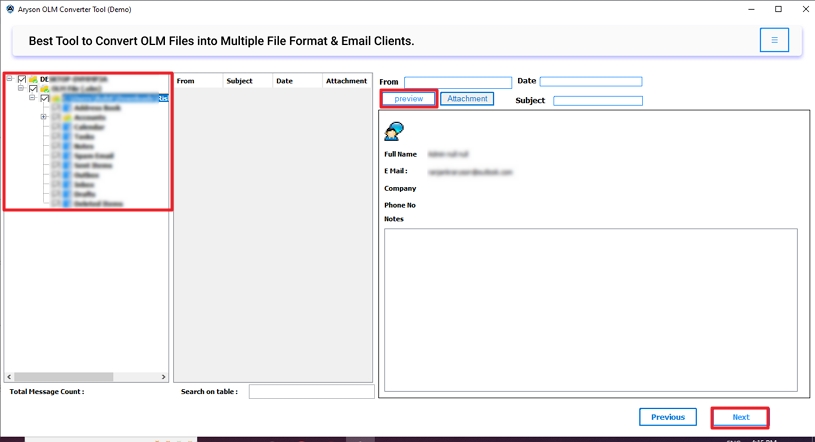The height and width of the screenshot is (442, 815).
Task: Collapse the highlighted third-level tree node
Action: pos(32,98)
